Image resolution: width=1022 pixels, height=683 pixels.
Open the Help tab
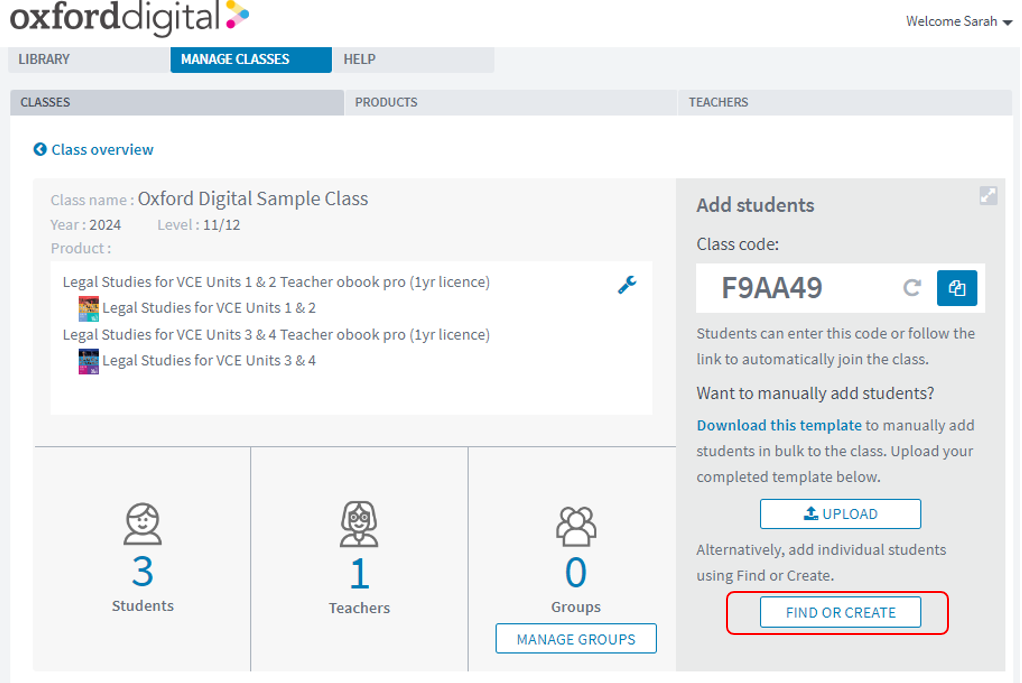(x=413, y=59)
